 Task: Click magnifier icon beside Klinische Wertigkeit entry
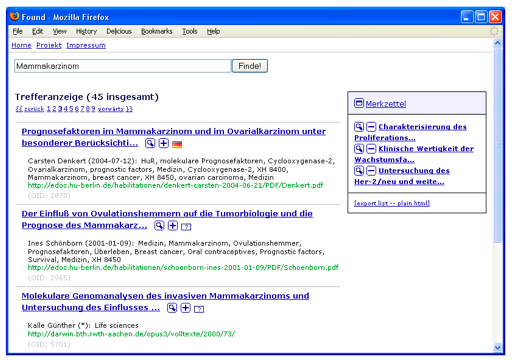click(x=359, y=149)
